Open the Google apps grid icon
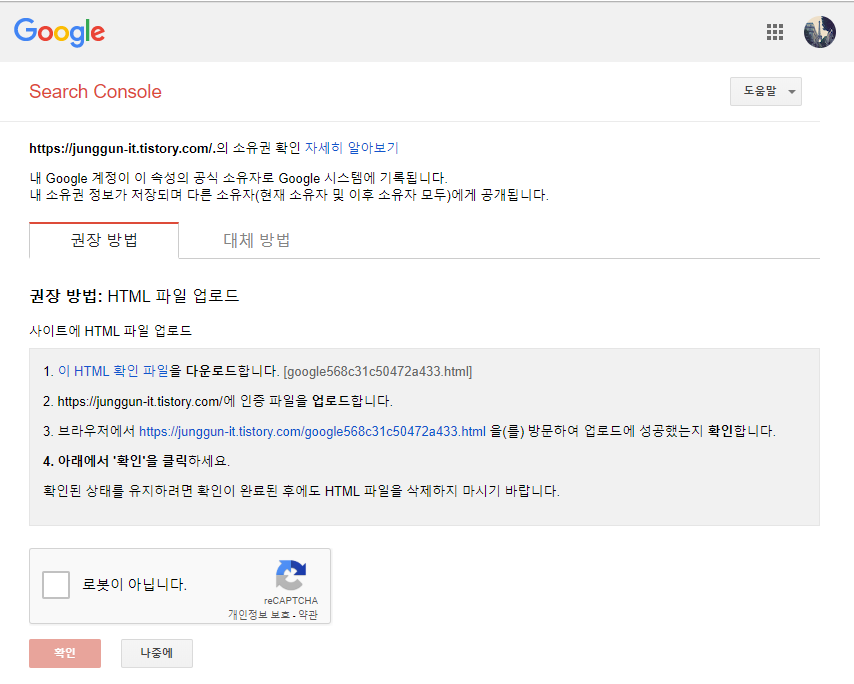The width and height of the screenshot is (854, 684). click(x=774, y=32)
